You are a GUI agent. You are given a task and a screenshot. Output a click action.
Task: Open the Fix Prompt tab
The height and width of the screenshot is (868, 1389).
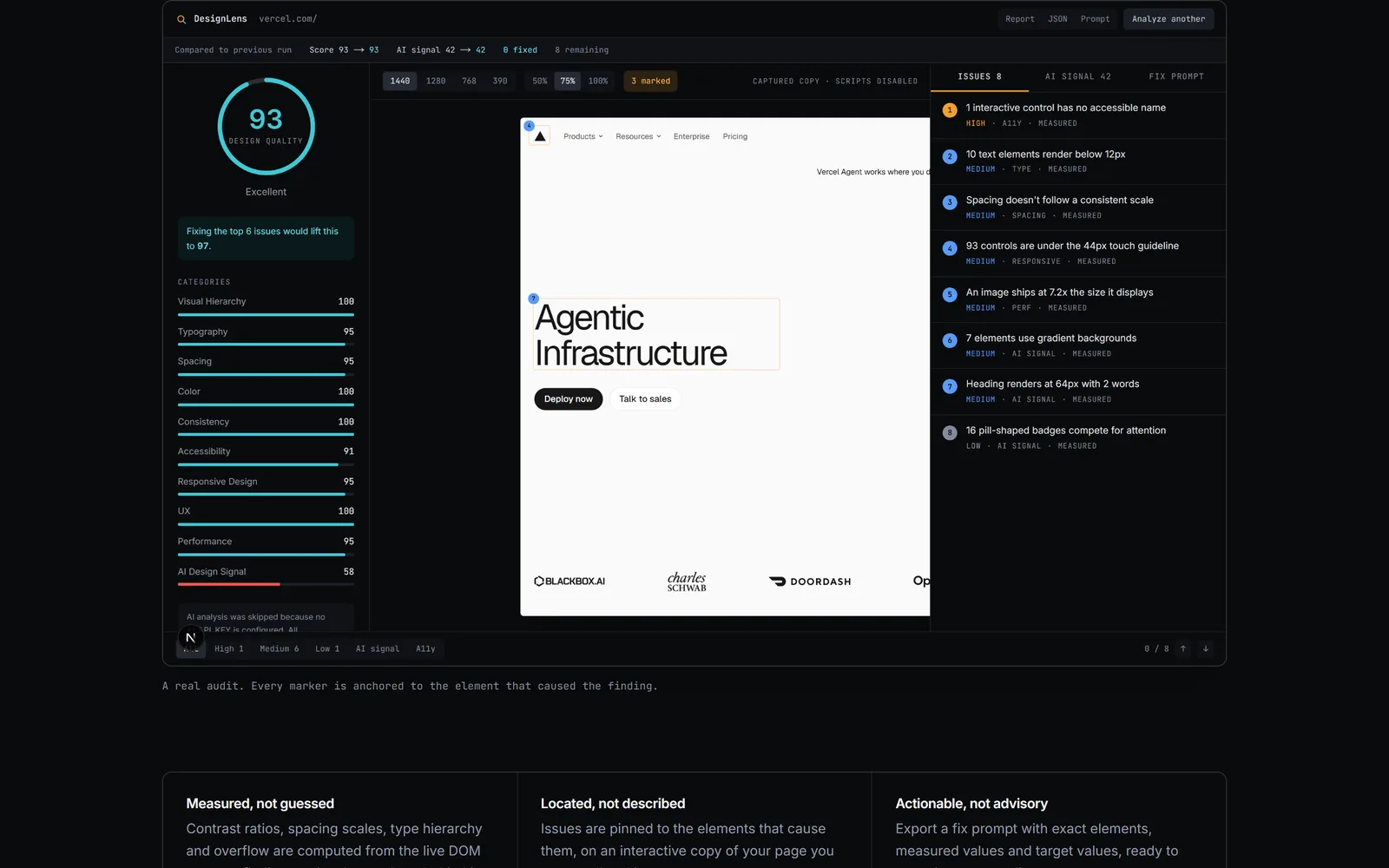pyautogui.click(x=1176, y=76)
